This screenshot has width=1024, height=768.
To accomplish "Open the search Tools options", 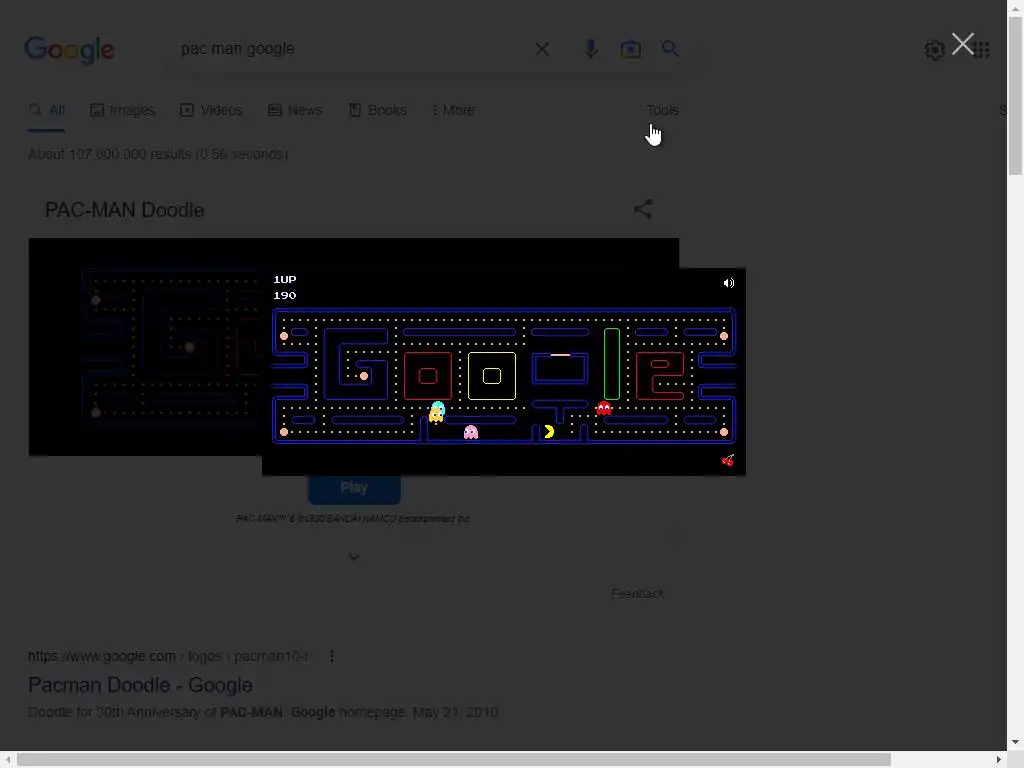I will [x=662, y=110].
